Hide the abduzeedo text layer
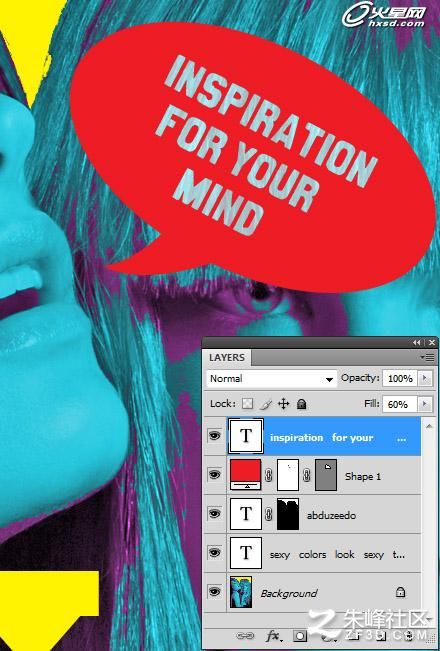Screen dimensions: 440x651 [x=215, y=514]
